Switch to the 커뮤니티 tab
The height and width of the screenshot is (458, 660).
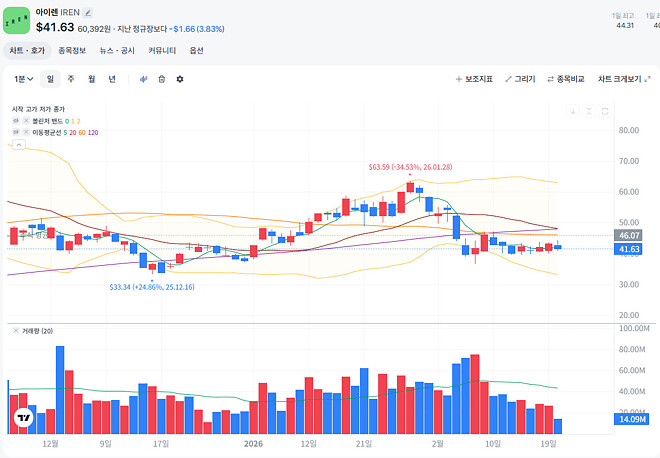coord(162,51)
